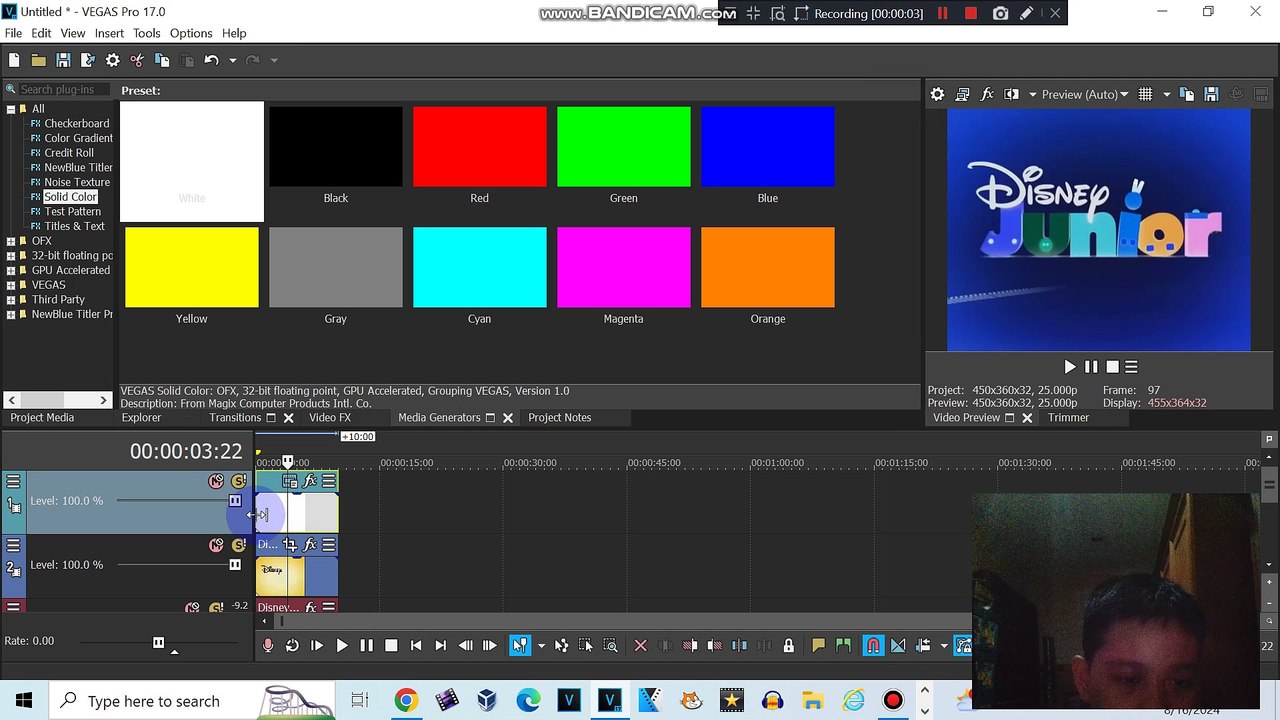The image size is (1280, 720).
Task: Open the Render As export icon
Action: 88,60
